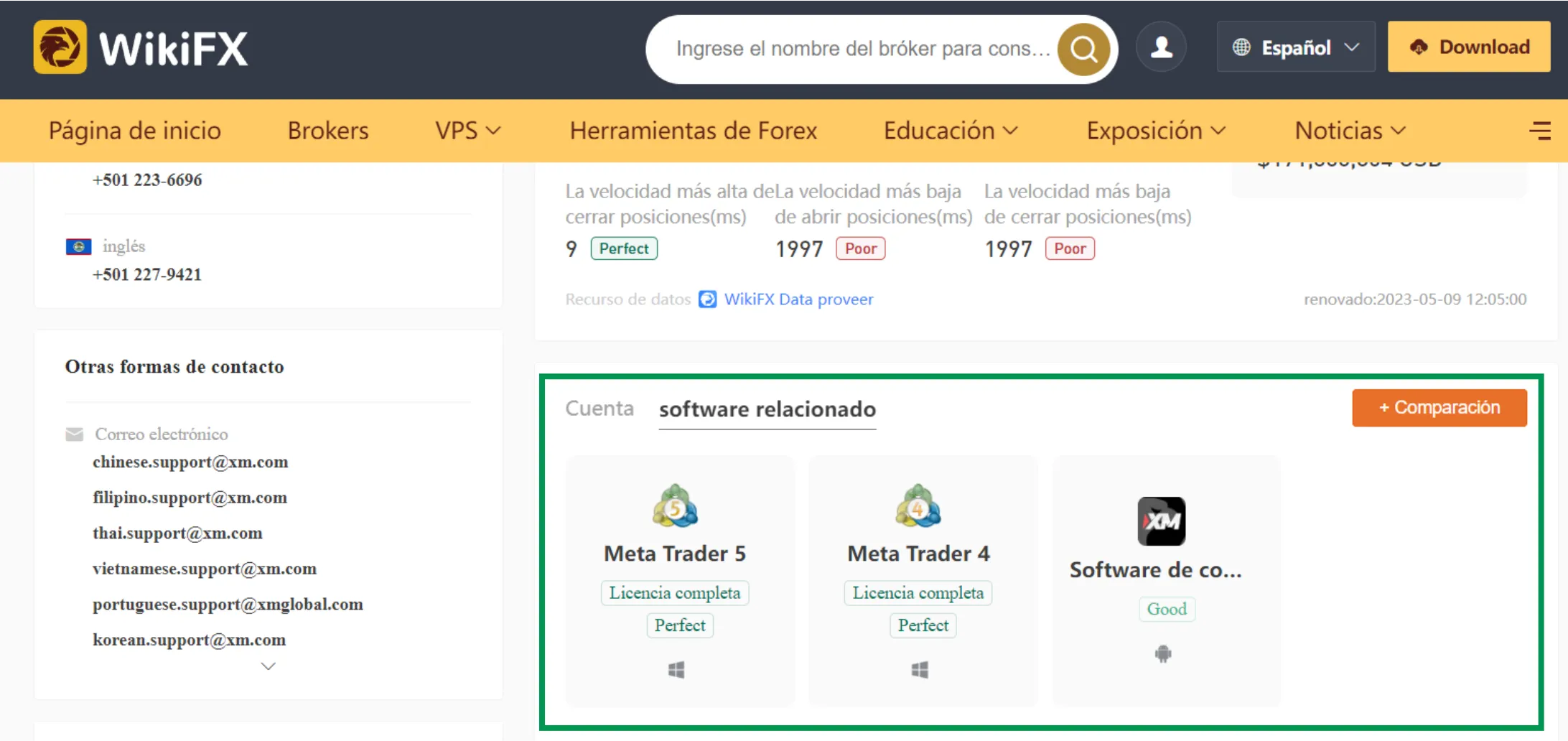Click the WikiFX Data provider icon
The width and height of the screenshot is (1568, 741).
pos(708,299)
